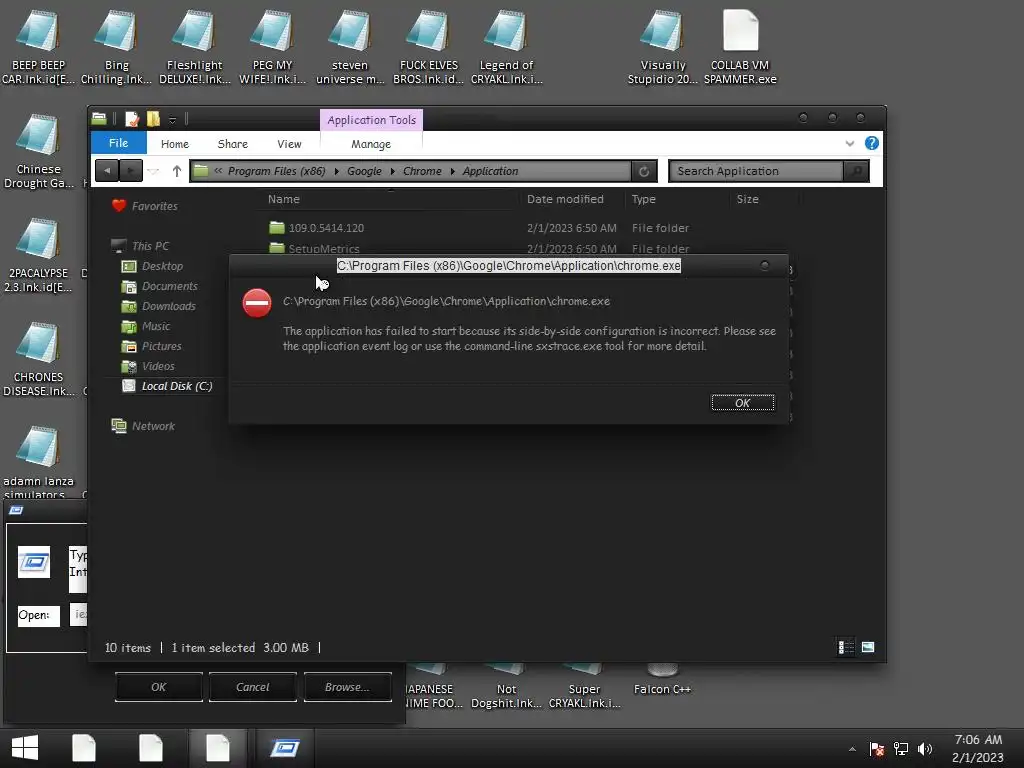The width and height of the screenshot is (1024, 768).
Task: Sort files by Date modified column
Action: 565,199
